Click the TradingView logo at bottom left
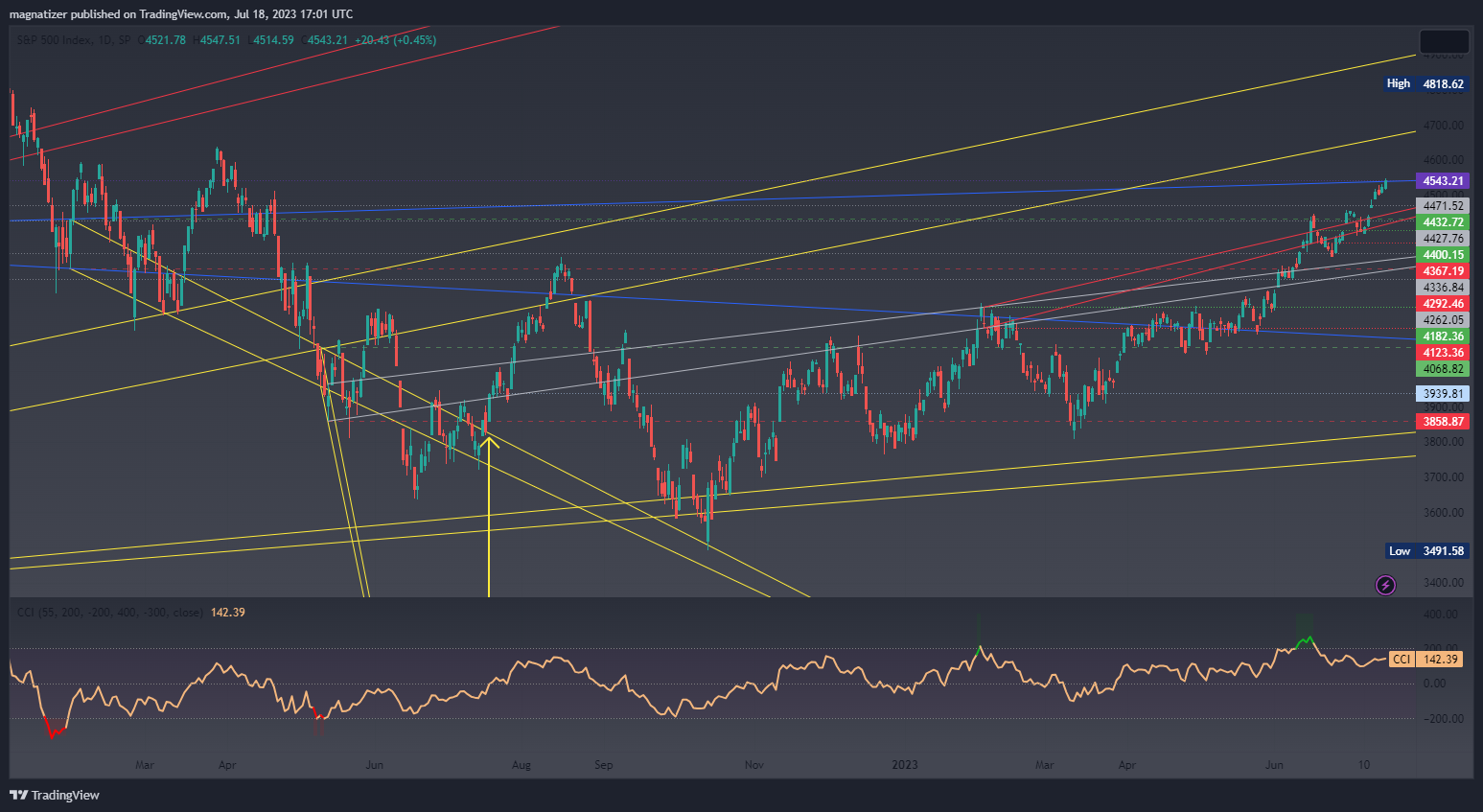 55,795
